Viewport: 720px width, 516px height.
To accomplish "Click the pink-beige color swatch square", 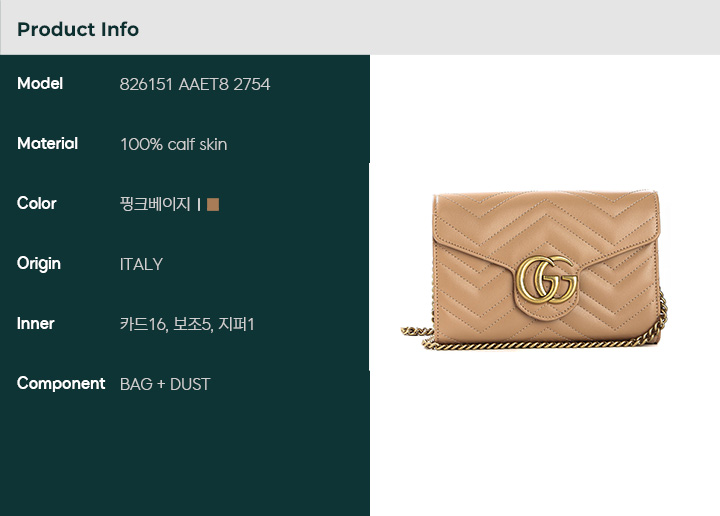I will click(x=213, y=204).
